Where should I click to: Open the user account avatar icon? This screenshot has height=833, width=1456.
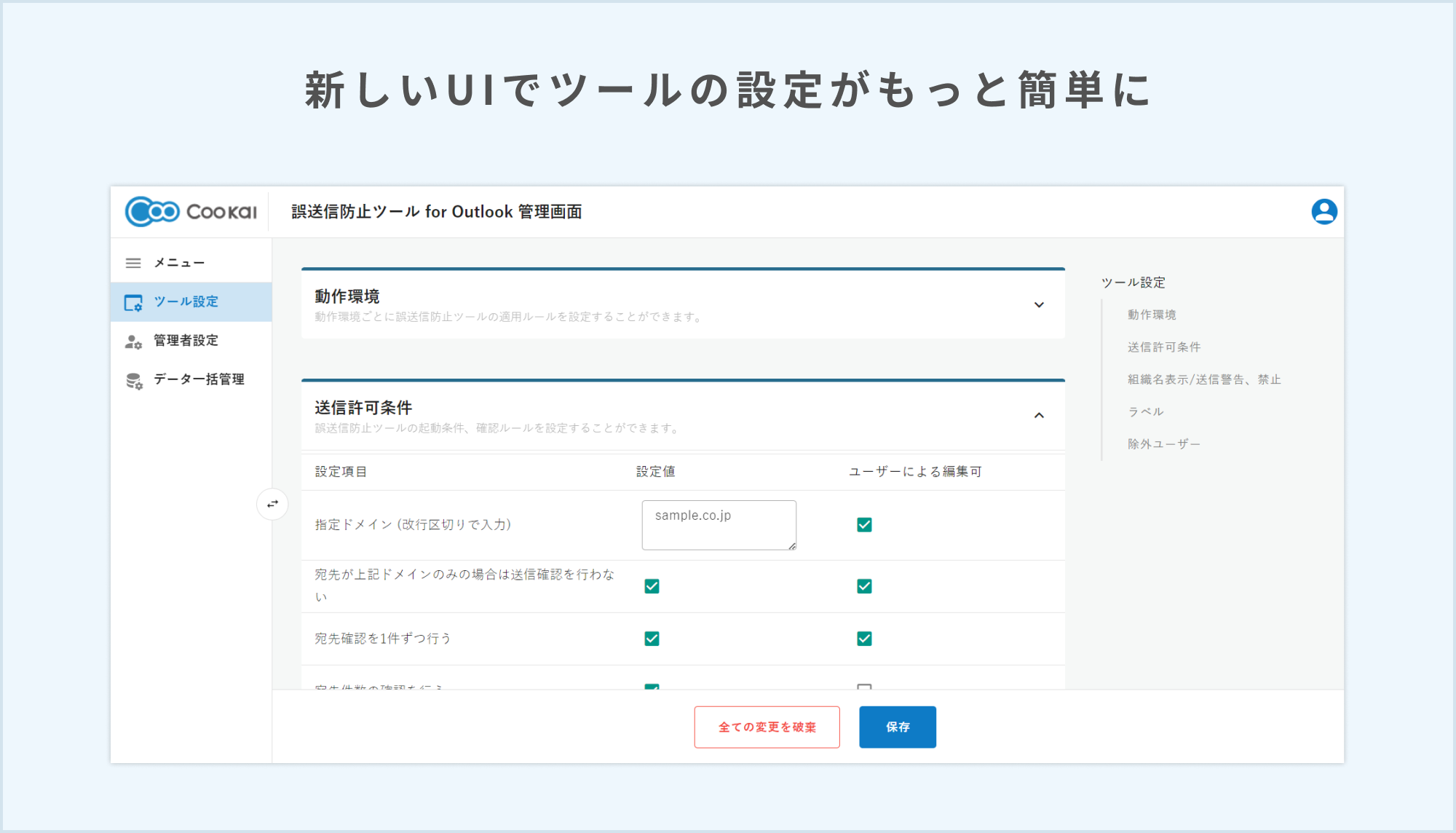1324,212
